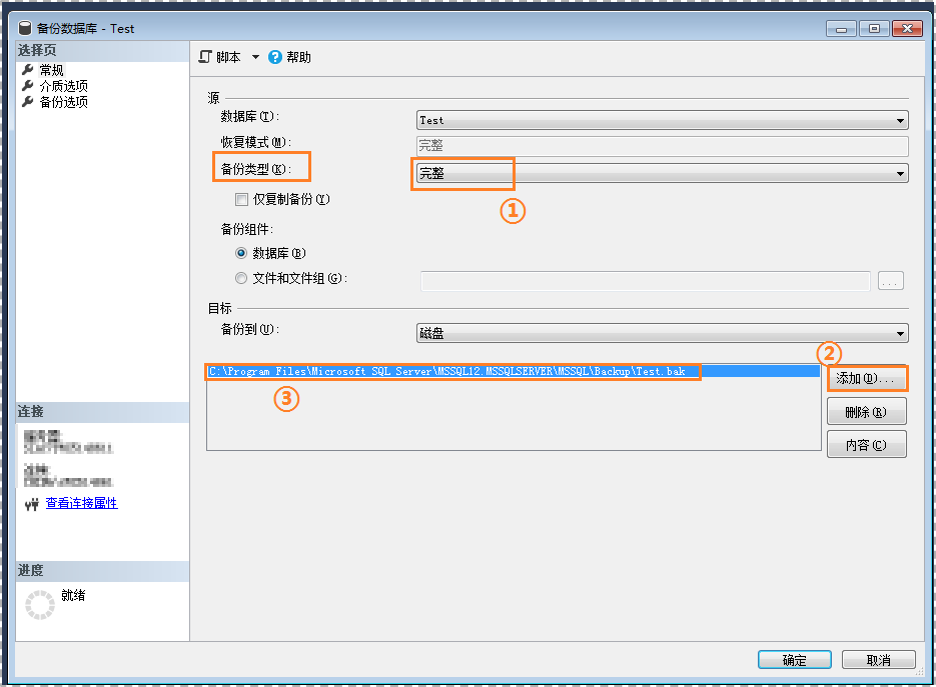Select the 文件和文件组 radio button
Viewport: 936px width, 687px height.
coord(241,278)
